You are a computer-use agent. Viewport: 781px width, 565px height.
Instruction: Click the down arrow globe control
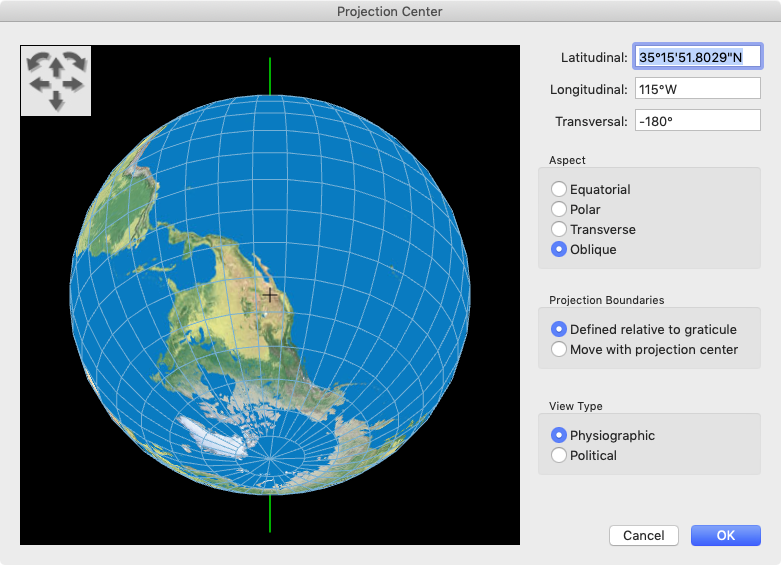pos(56,101)
